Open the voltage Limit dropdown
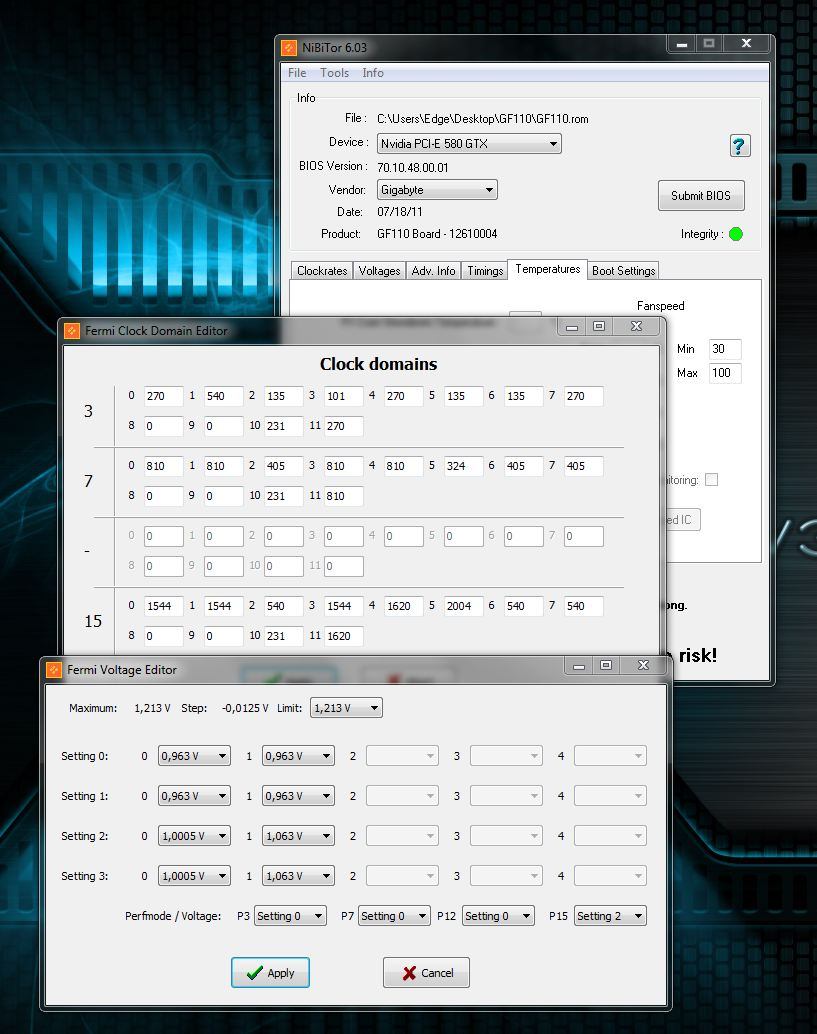The height and width of the screenshot is (1034, 817). 346,708
